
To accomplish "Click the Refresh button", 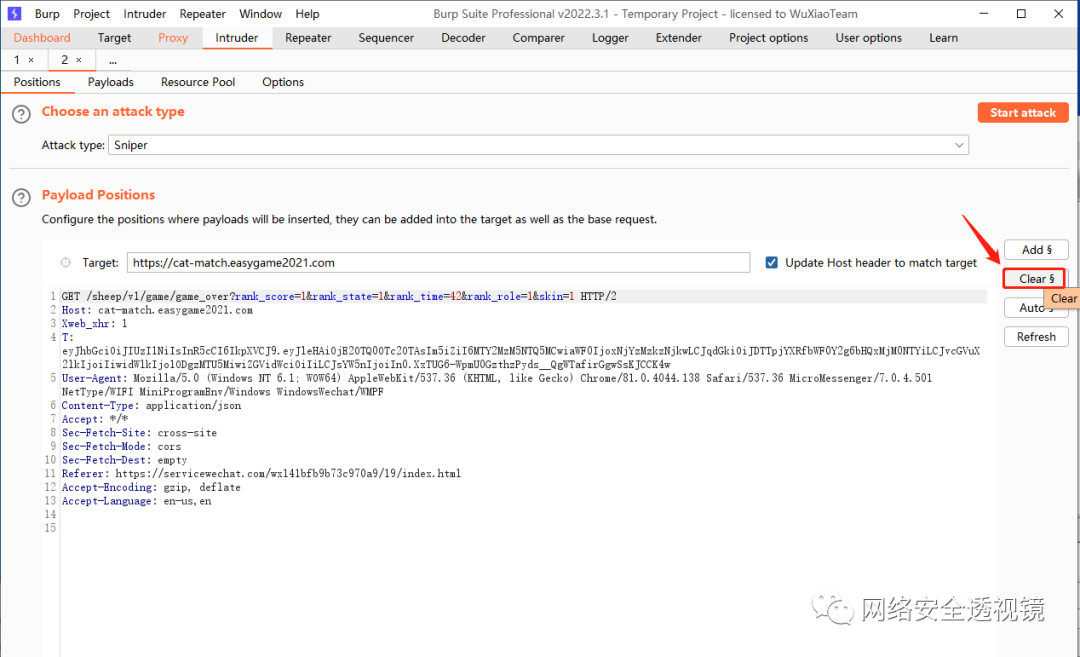I will pyautogui.click(x=1036, y=337).
